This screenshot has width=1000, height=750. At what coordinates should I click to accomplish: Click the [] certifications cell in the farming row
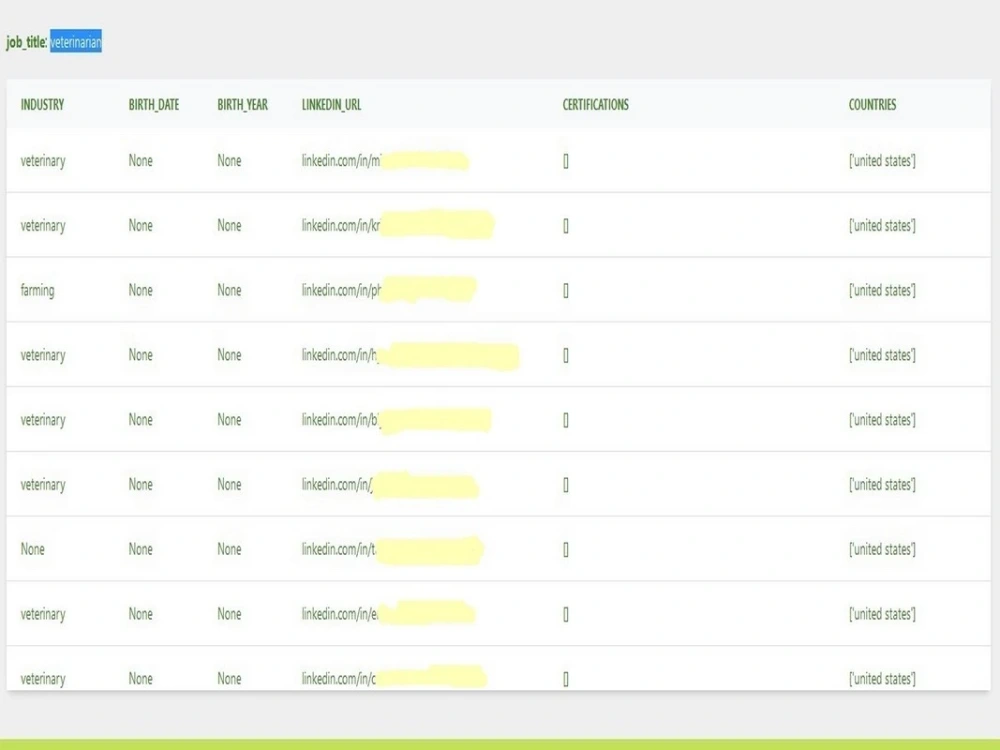tap(566, 291)
